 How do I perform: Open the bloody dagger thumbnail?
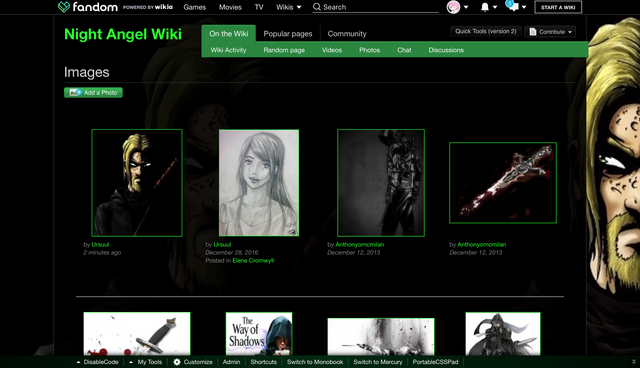tap(503, 183)
